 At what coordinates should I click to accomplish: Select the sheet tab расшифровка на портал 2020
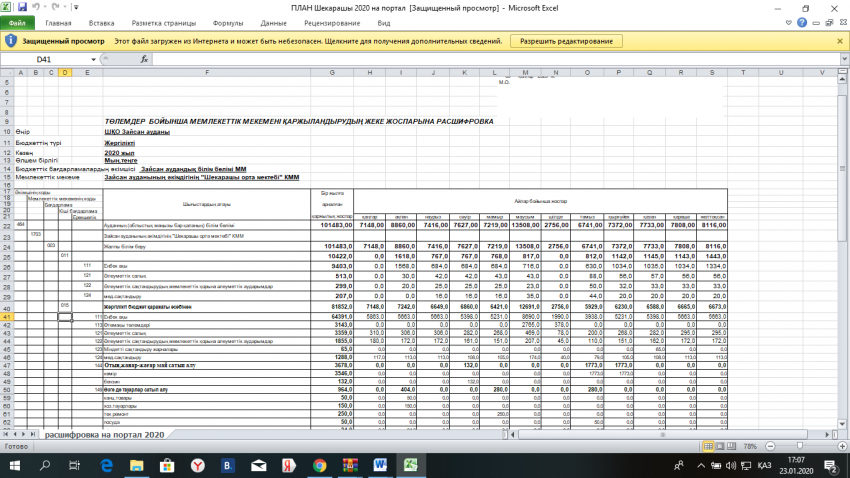click(x=104, y=435)
